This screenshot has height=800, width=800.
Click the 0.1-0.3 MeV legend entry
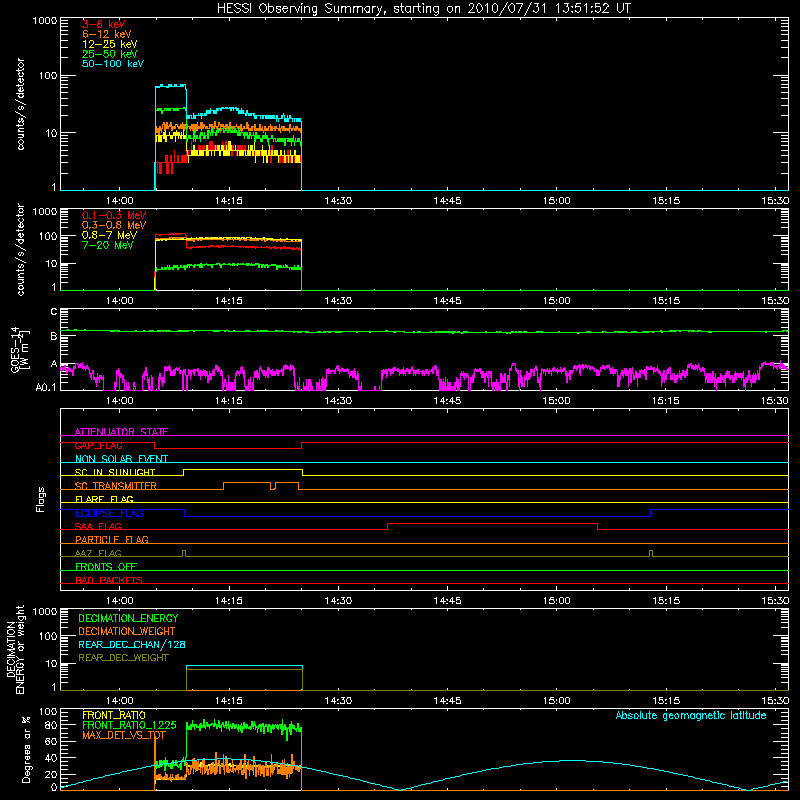point(114,215)
